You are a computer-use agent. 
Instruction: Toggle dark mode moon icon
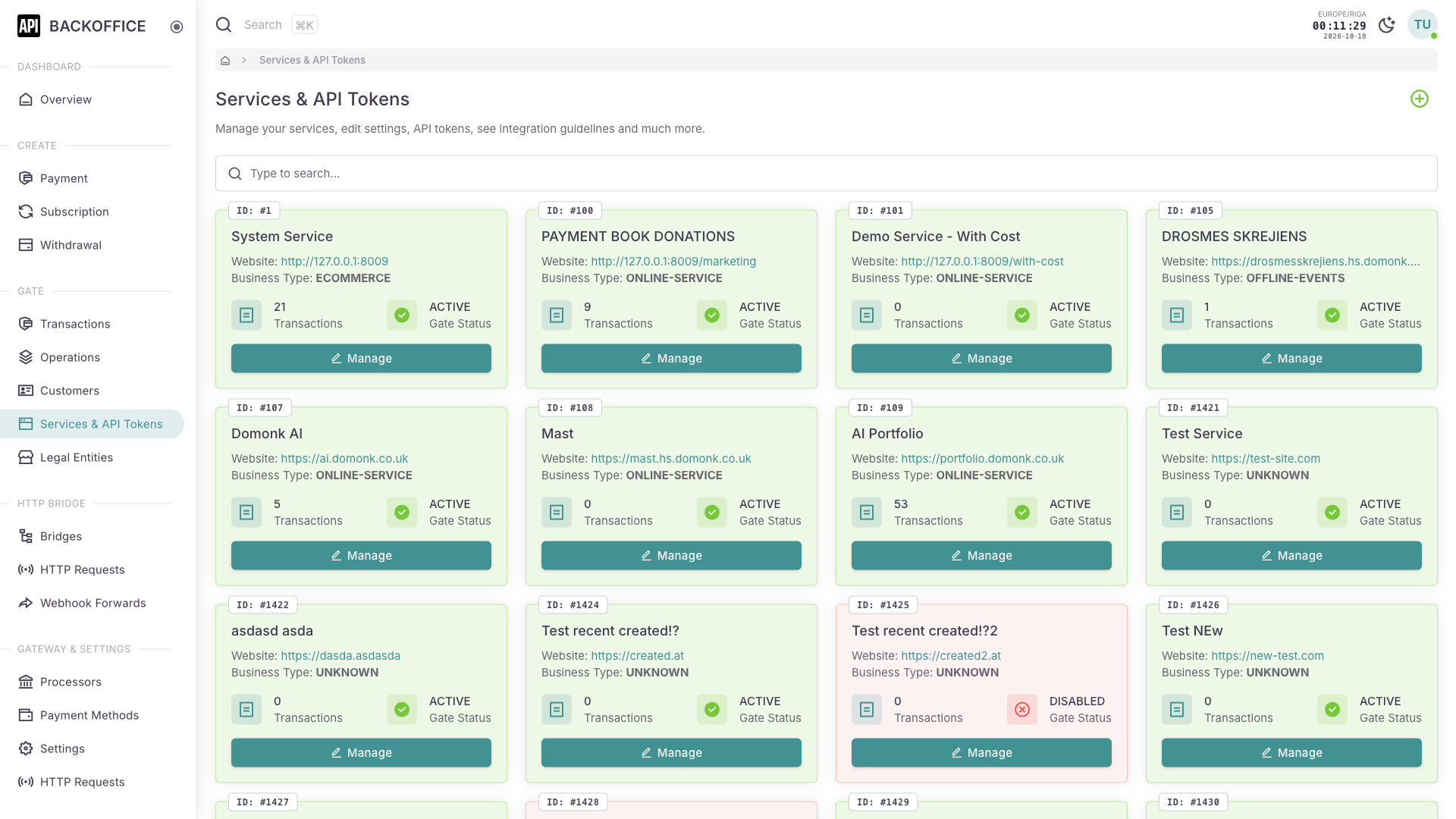(1386, 25)
